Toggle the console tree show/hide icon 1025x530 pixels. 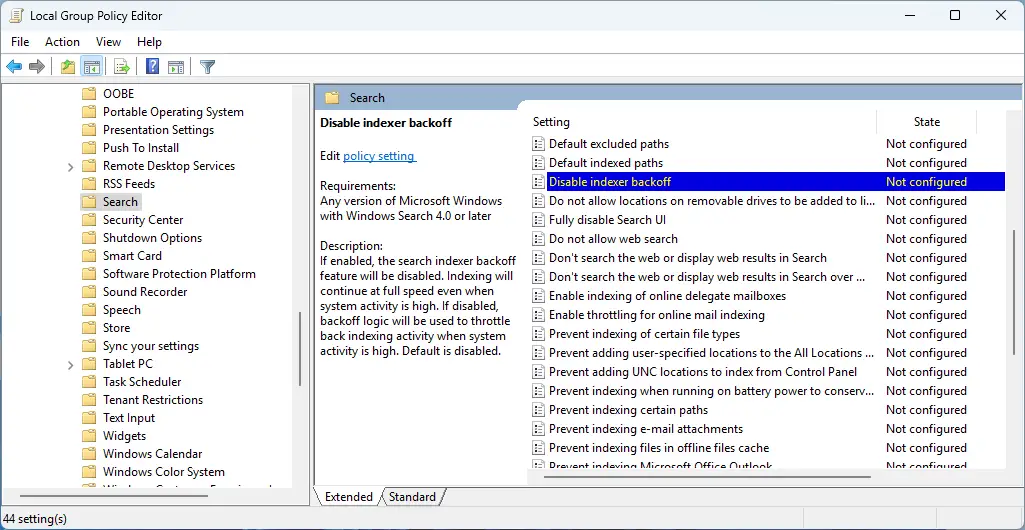(x=92, y=66)
